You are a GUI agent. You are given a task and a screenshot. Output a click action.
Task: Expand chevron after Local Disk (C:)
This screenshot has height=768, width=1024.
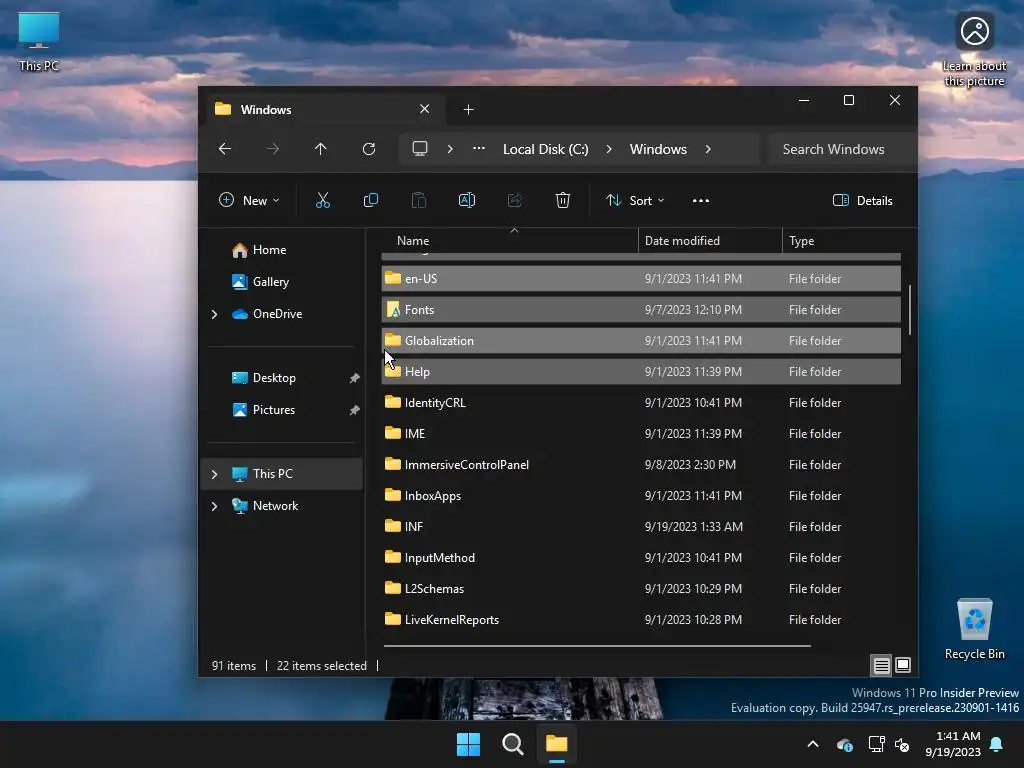(x=609, y=149)
